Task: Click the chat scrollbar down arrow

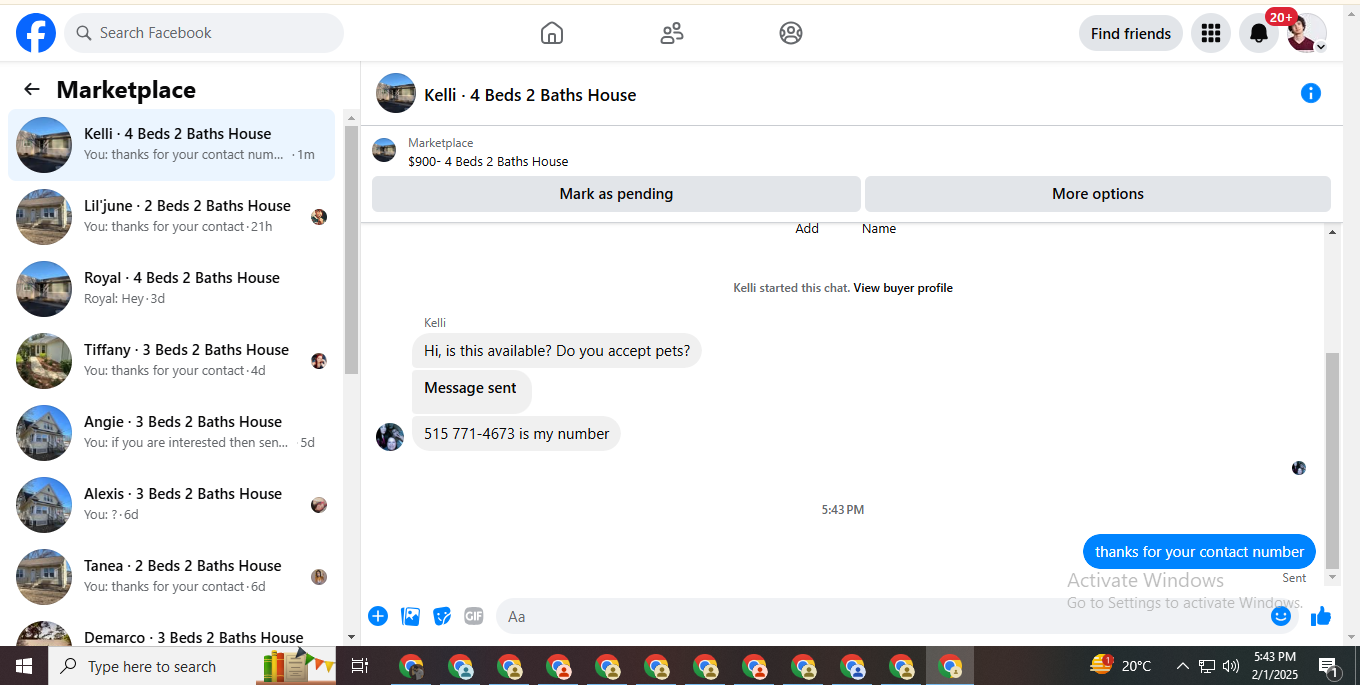Action: (x=1332, y=578)
